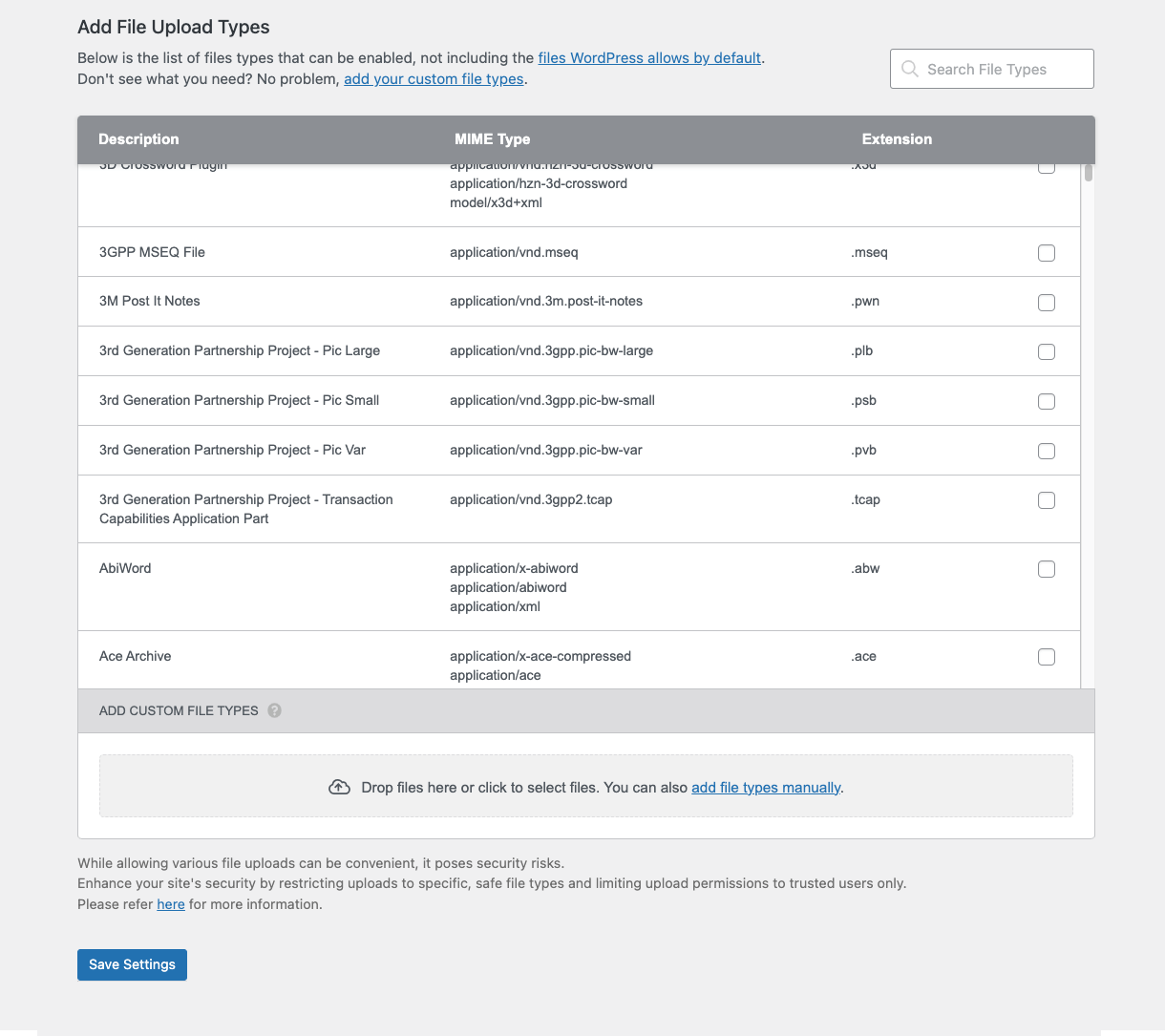Click 'application/vnd.3m.post-it-notes' cell
The height and width of the screenshot is (1036, 1165).
click(x=546, y=301)
